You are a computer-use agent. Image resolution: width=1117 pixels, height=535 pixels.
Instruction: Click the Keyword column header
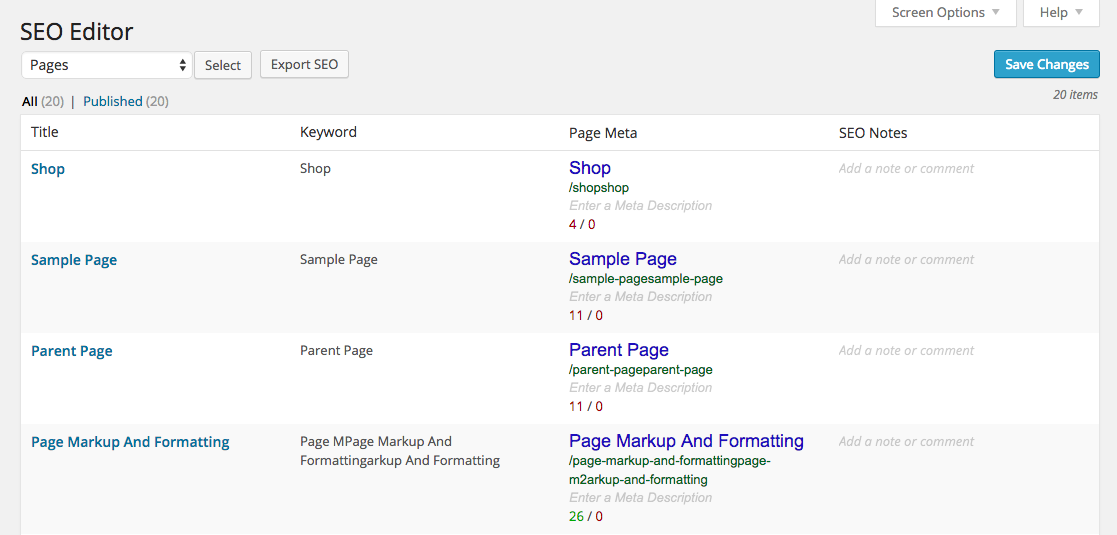coord(328,133)
